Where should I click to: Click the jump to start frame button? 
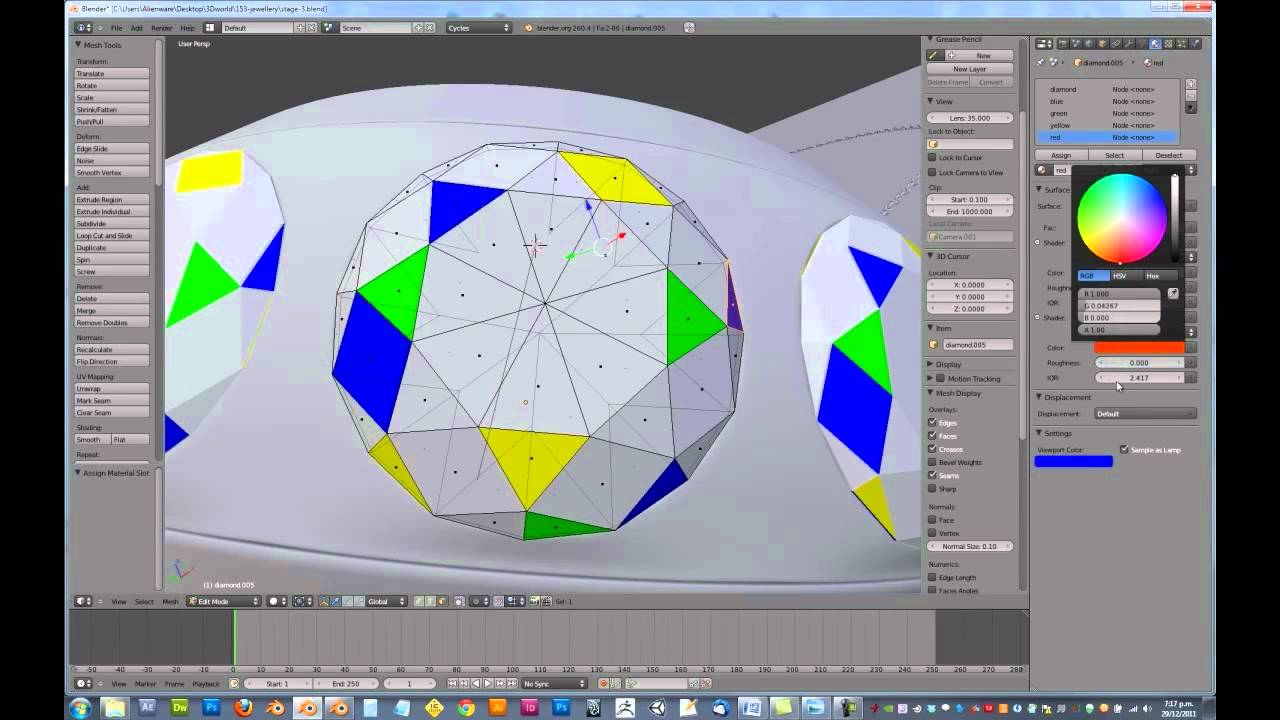pyautogui.click(x=452, y=684)
